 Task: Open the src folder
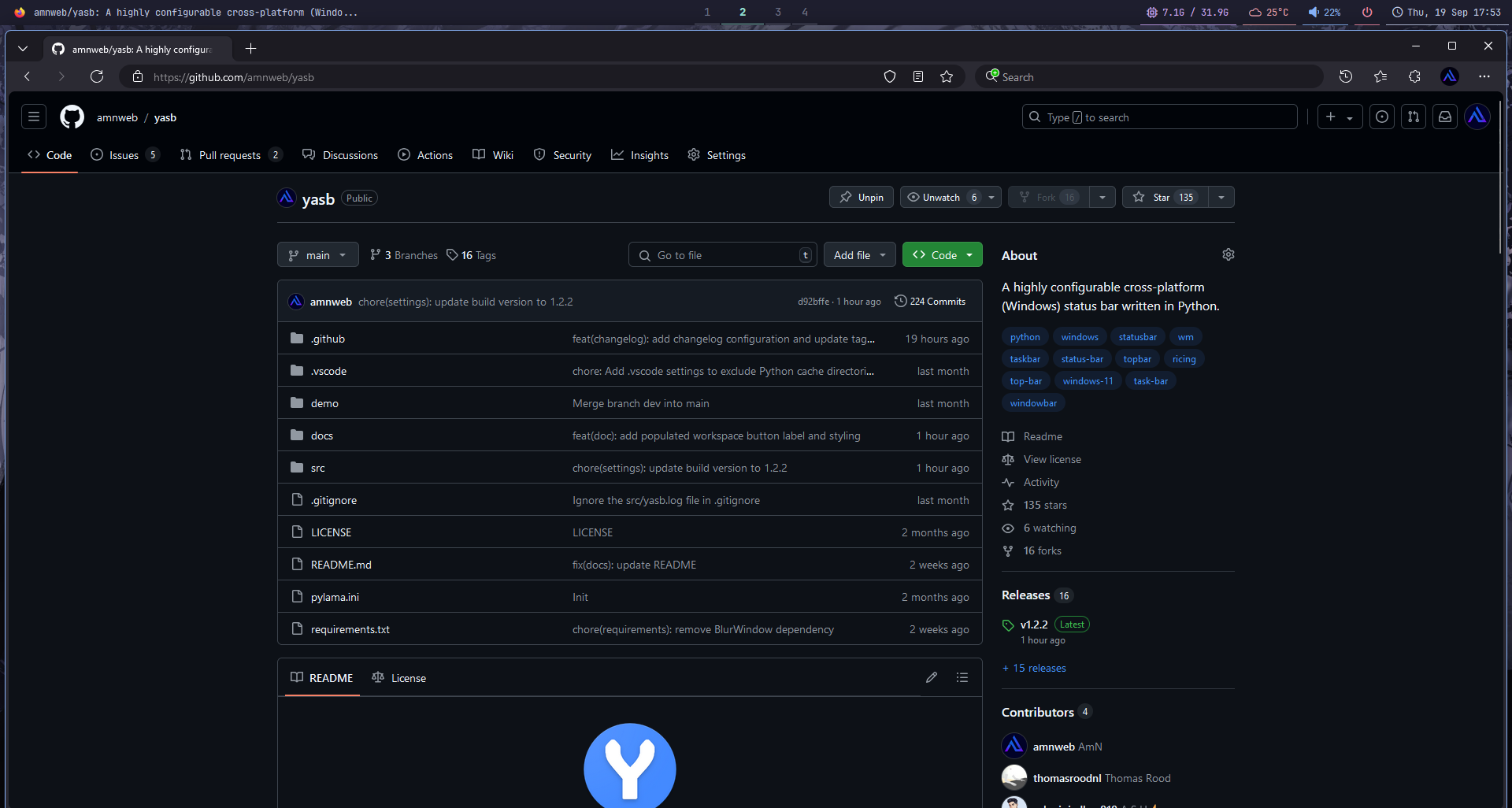click(317, 468)
